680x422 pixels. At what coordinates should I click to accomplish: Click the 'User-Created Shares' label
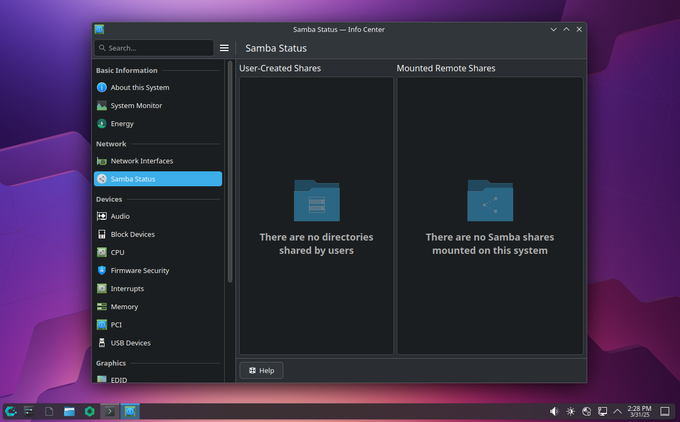[280, 69]
